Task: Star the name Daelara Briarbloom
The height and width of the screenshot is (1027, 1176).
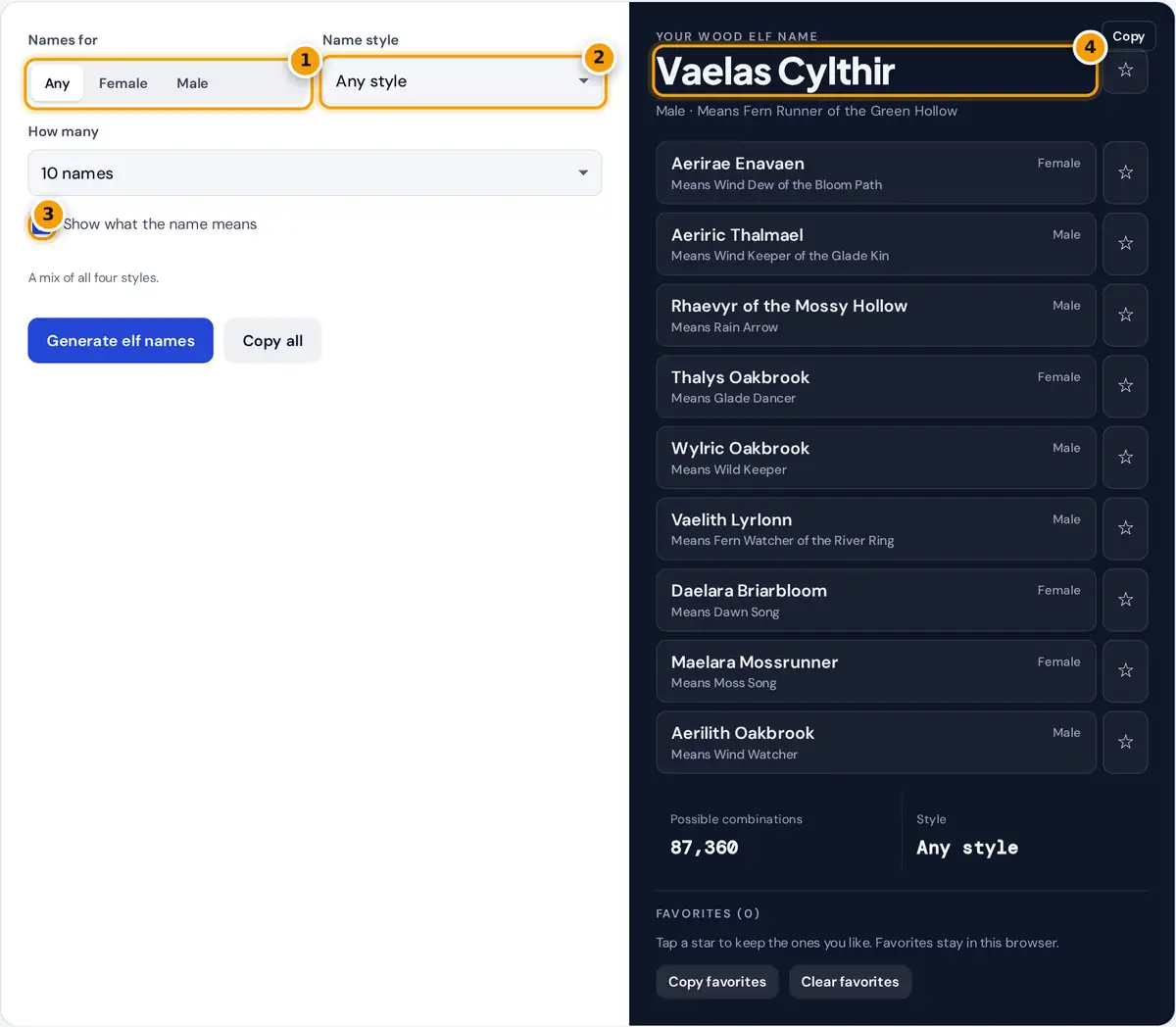Action: pyautogui.click(x=1125, y=600)
